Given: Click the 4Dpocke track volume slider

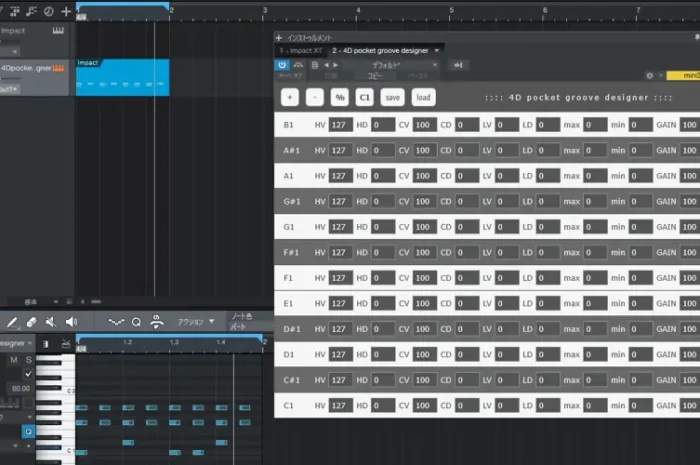Looking at the screenshot, I should pos(10,79).
